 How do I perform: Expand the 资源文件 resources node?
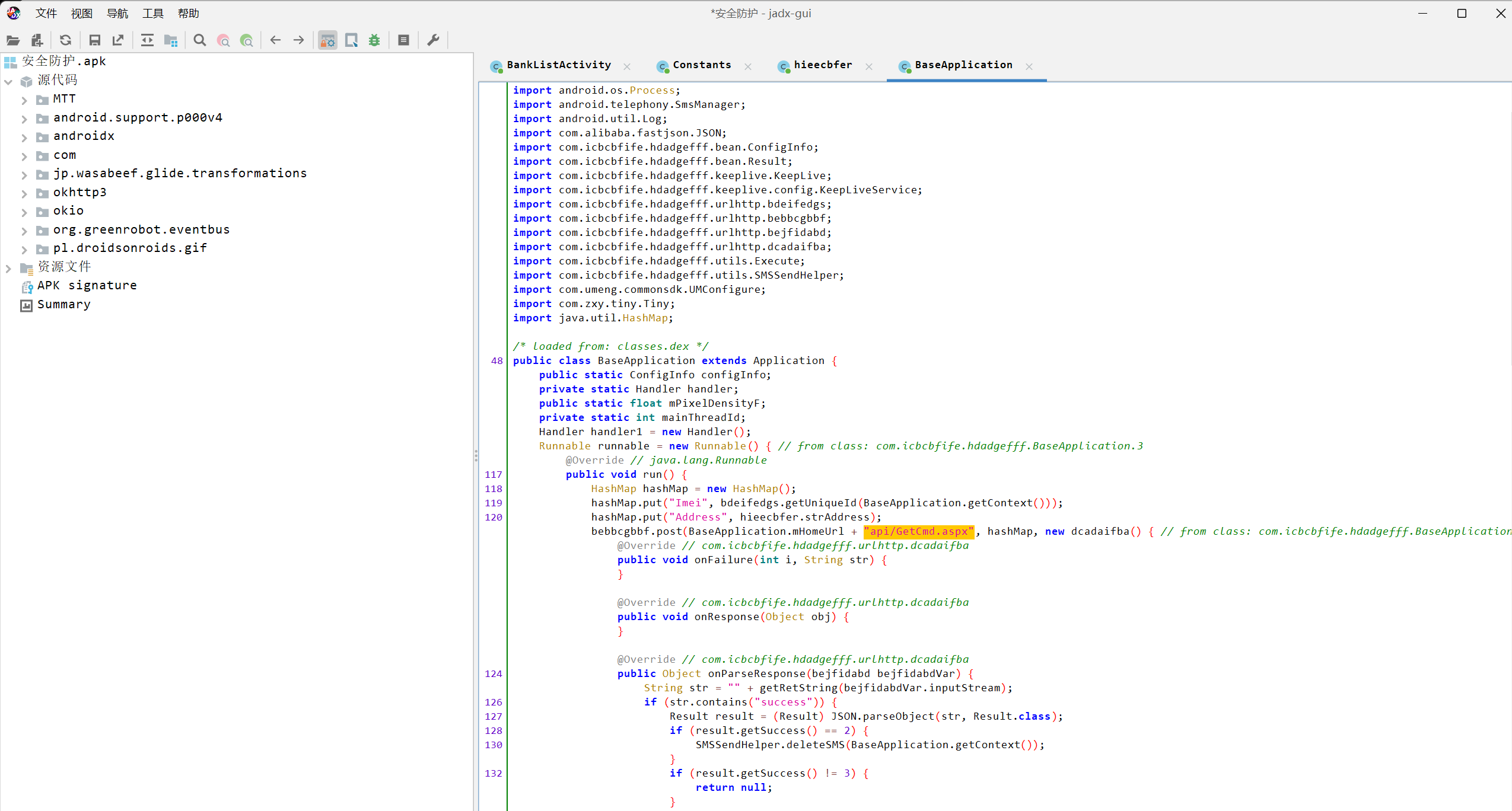point(8,269)
